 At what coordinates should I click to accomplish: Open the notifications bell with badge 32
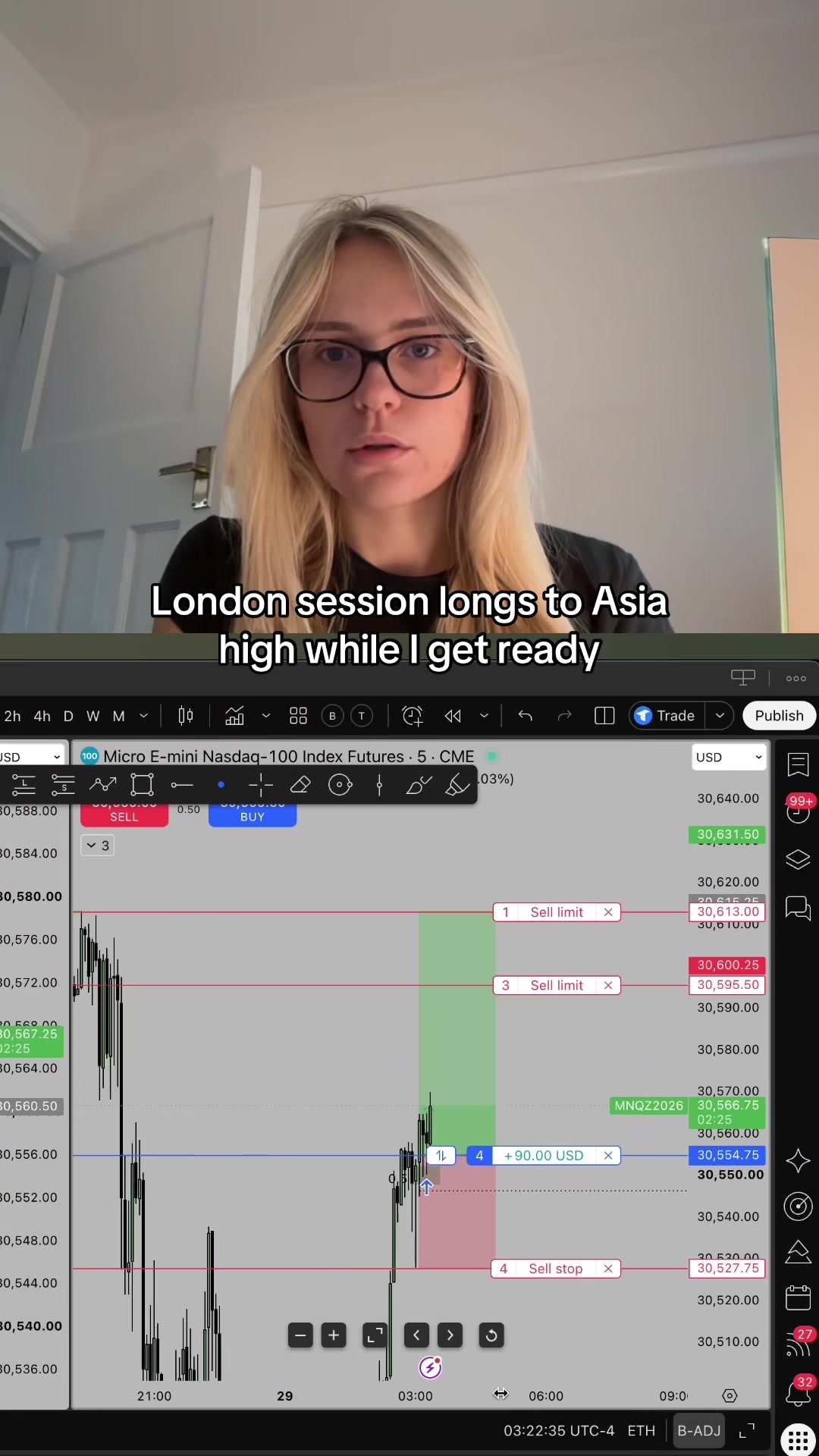[x=798, y=1392]
